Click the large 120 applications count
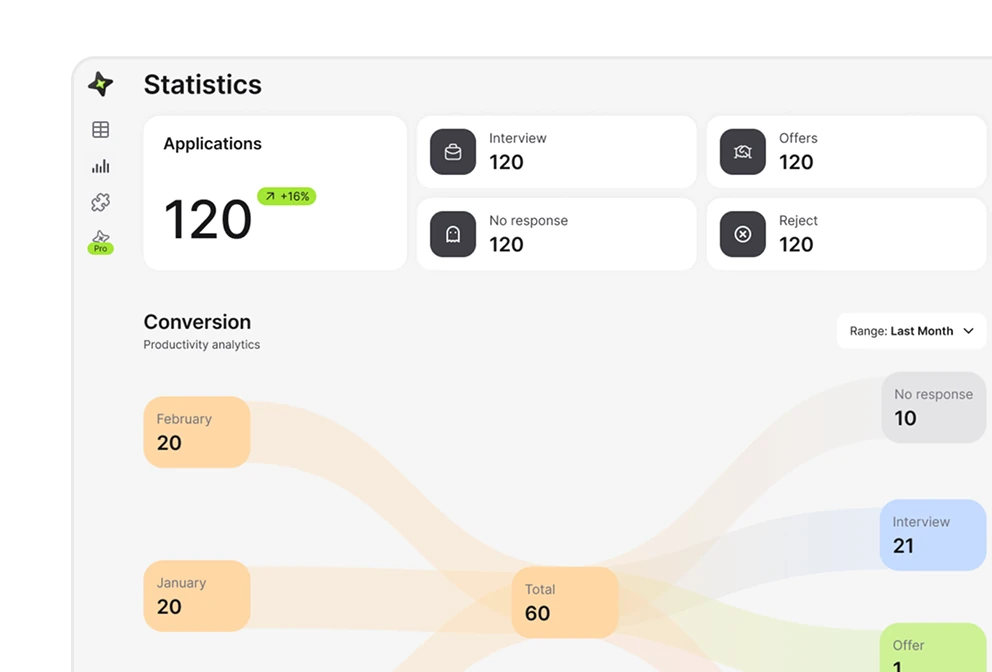Image resolution: width=992 pixels, height=672 pixels. (208, 220)
